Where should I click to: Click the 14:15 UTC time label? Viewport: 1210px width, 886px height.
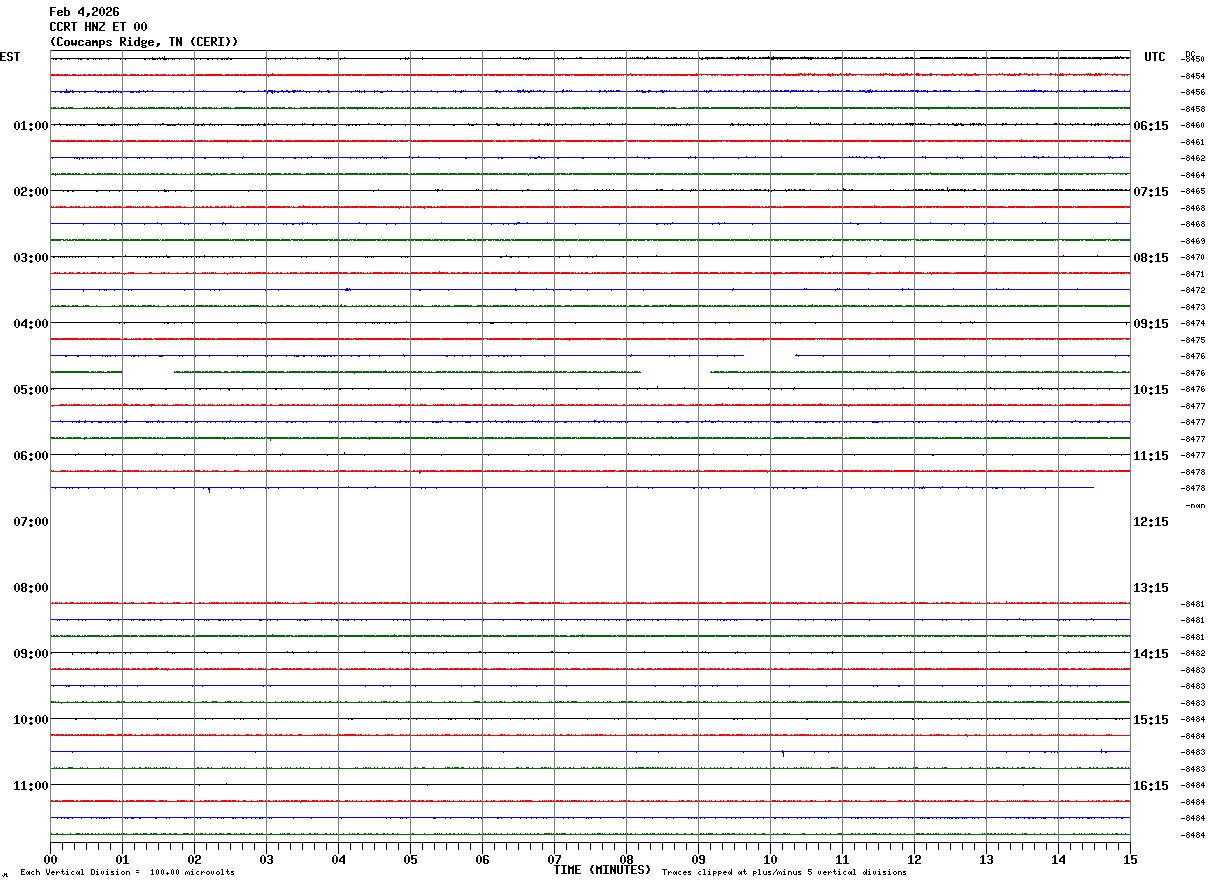1151,654
